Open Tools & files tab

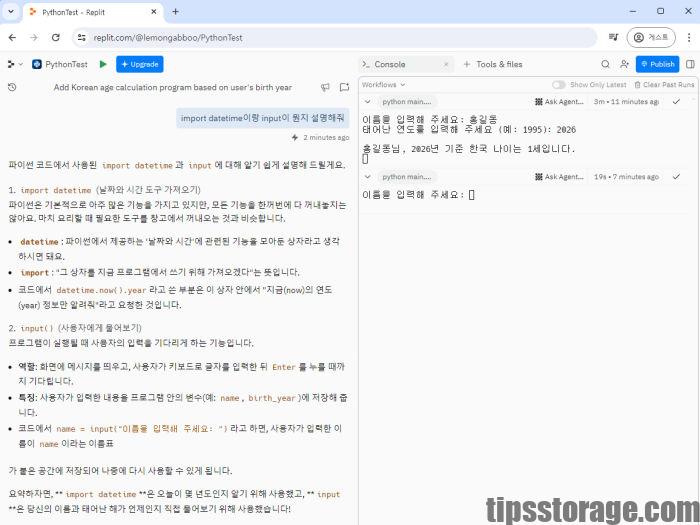(493, 64)
